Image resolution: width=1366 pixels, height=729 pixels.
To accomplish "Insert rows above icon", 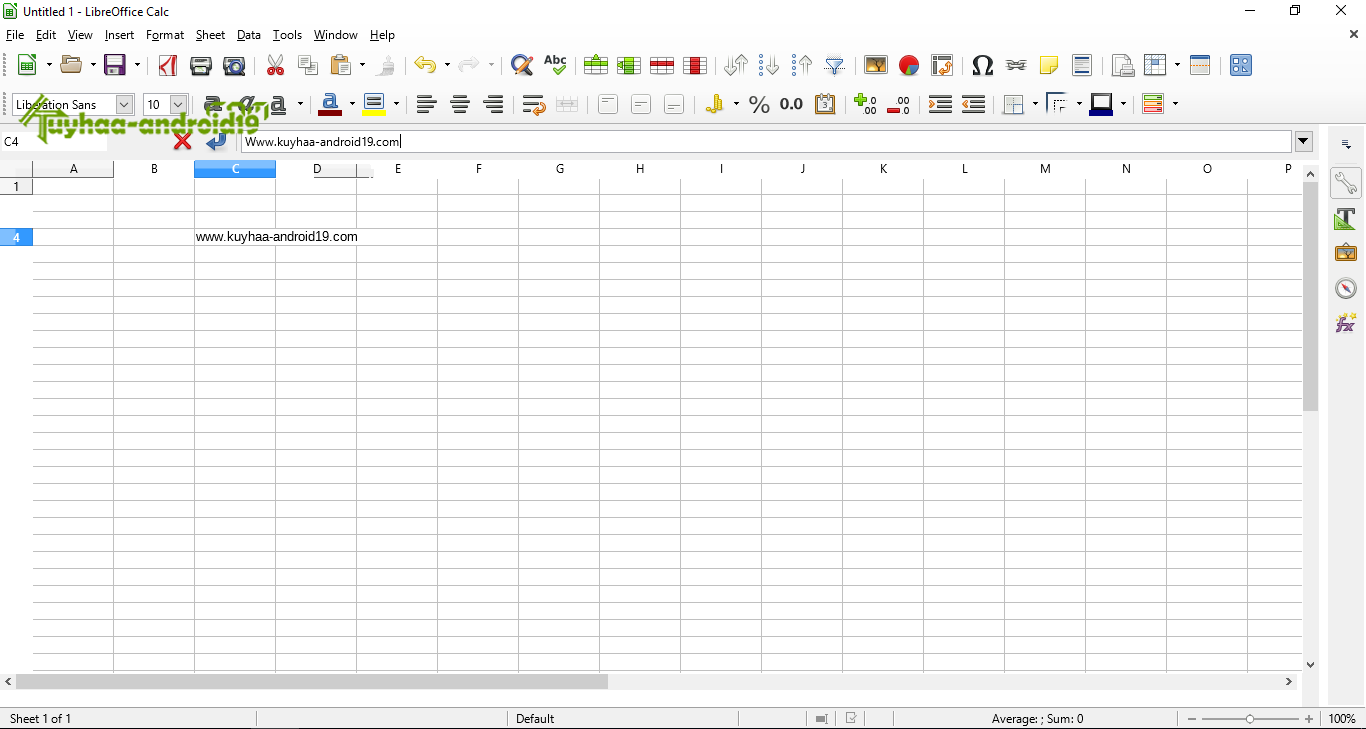I will 596,65.
